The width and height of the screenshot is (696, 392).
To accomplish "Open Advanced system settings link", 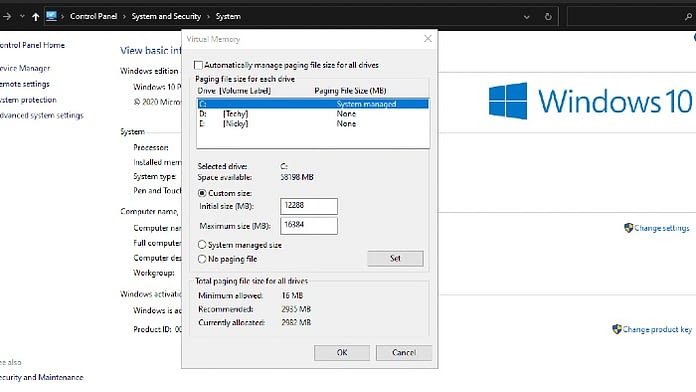I will point(42,115).
